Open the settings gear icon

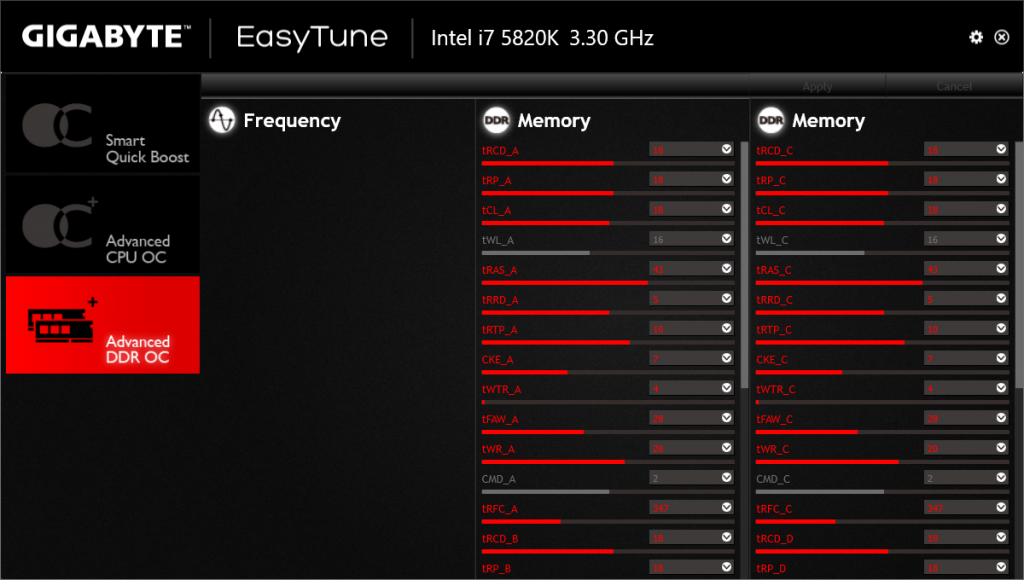pos(976,37)
